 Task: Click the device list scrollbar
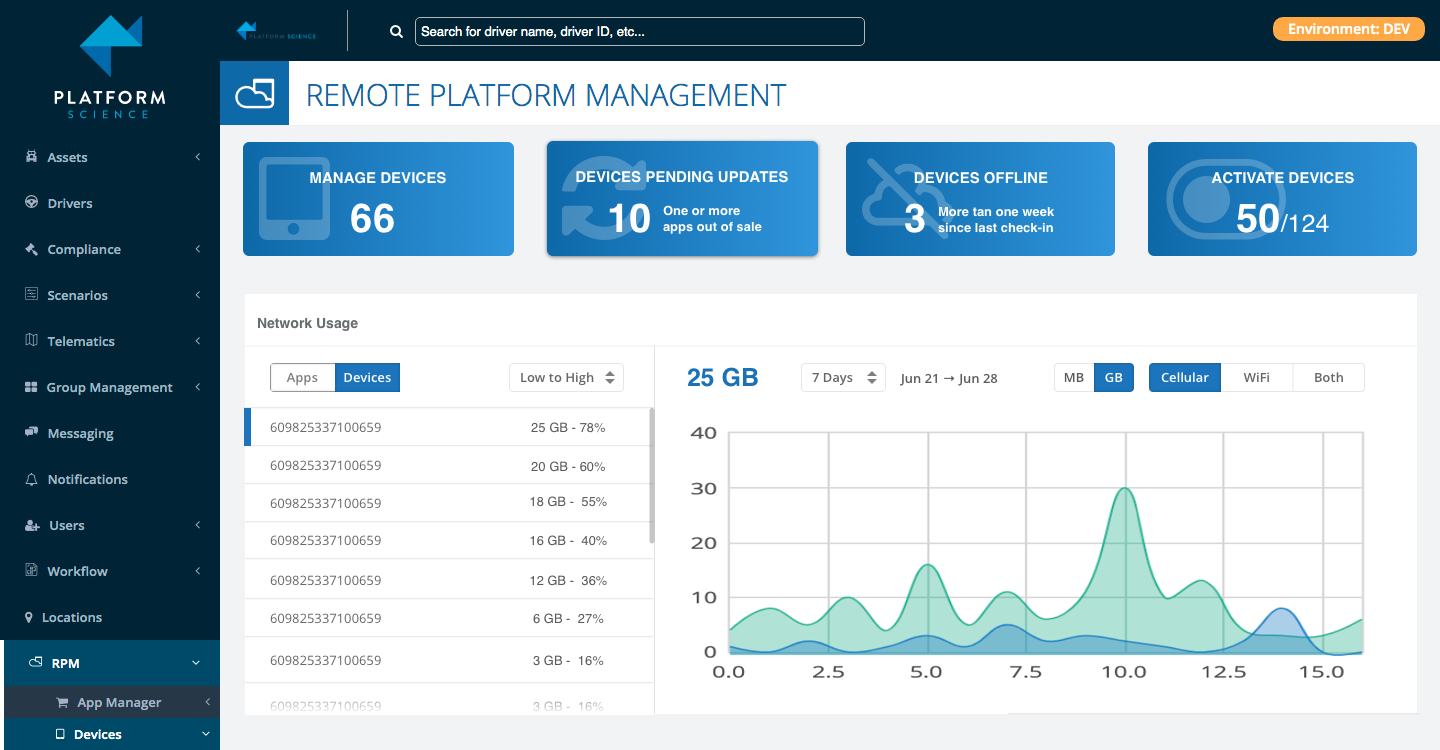tap(652, 475)
